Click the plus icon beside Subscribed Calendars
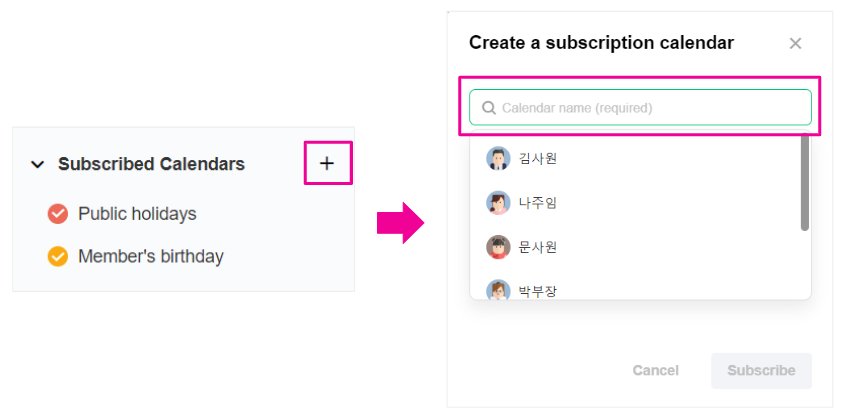 click(x=327, y=163)
